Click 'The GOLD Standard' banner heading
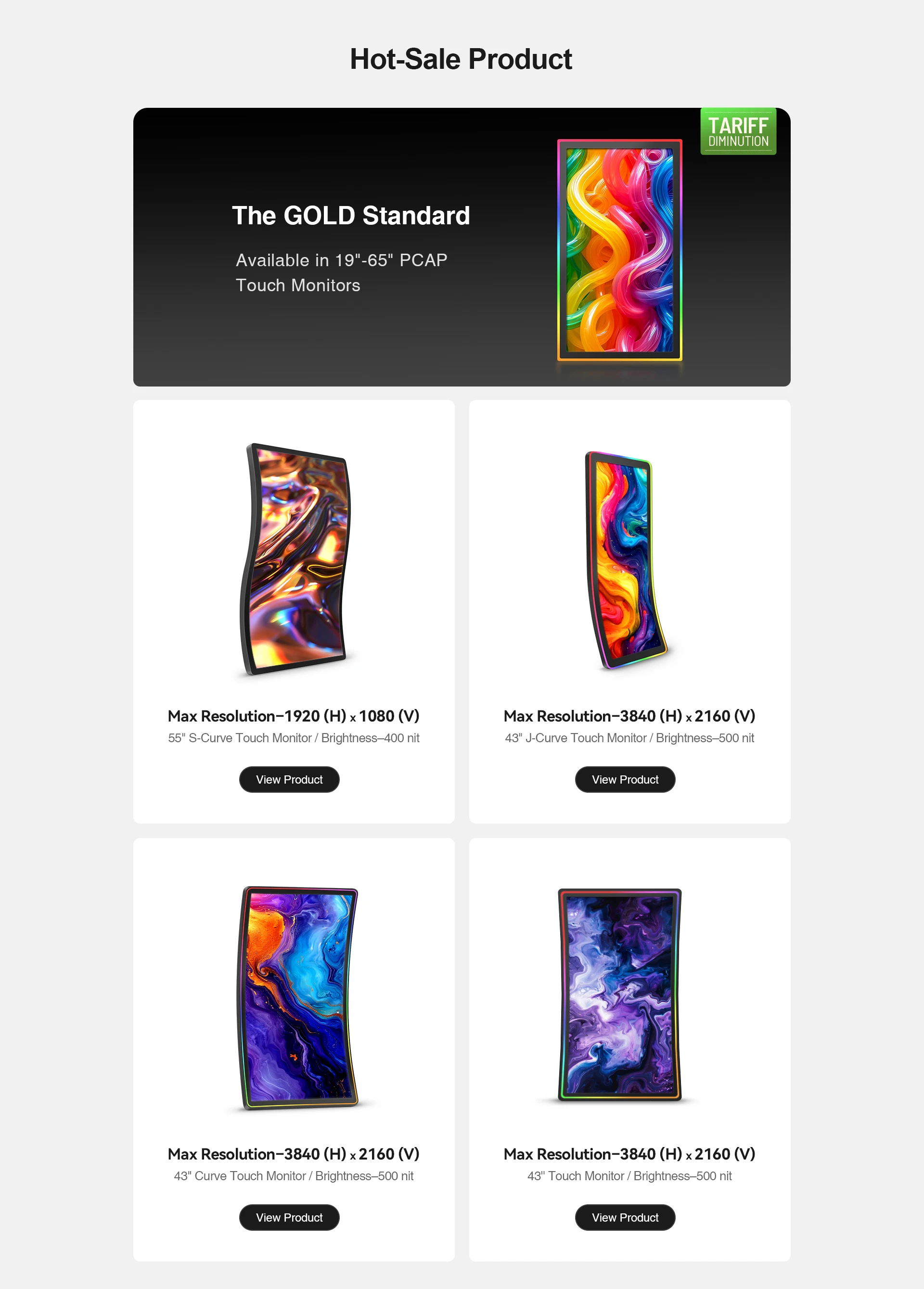 coord(351,216)
